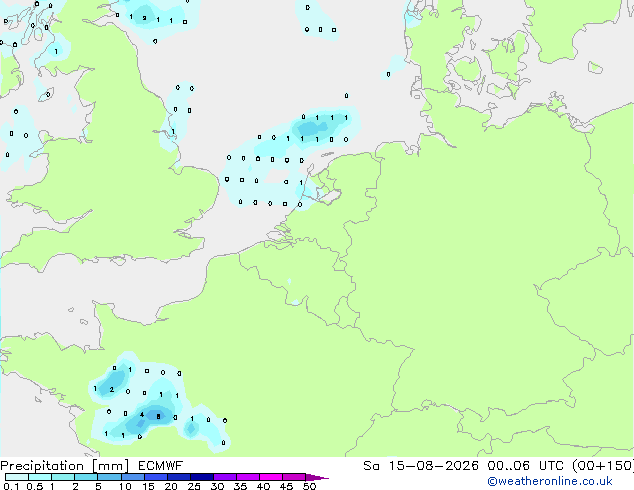Click the legend label '10'
The width and height of the screenshot is (634, 490).
125,486
